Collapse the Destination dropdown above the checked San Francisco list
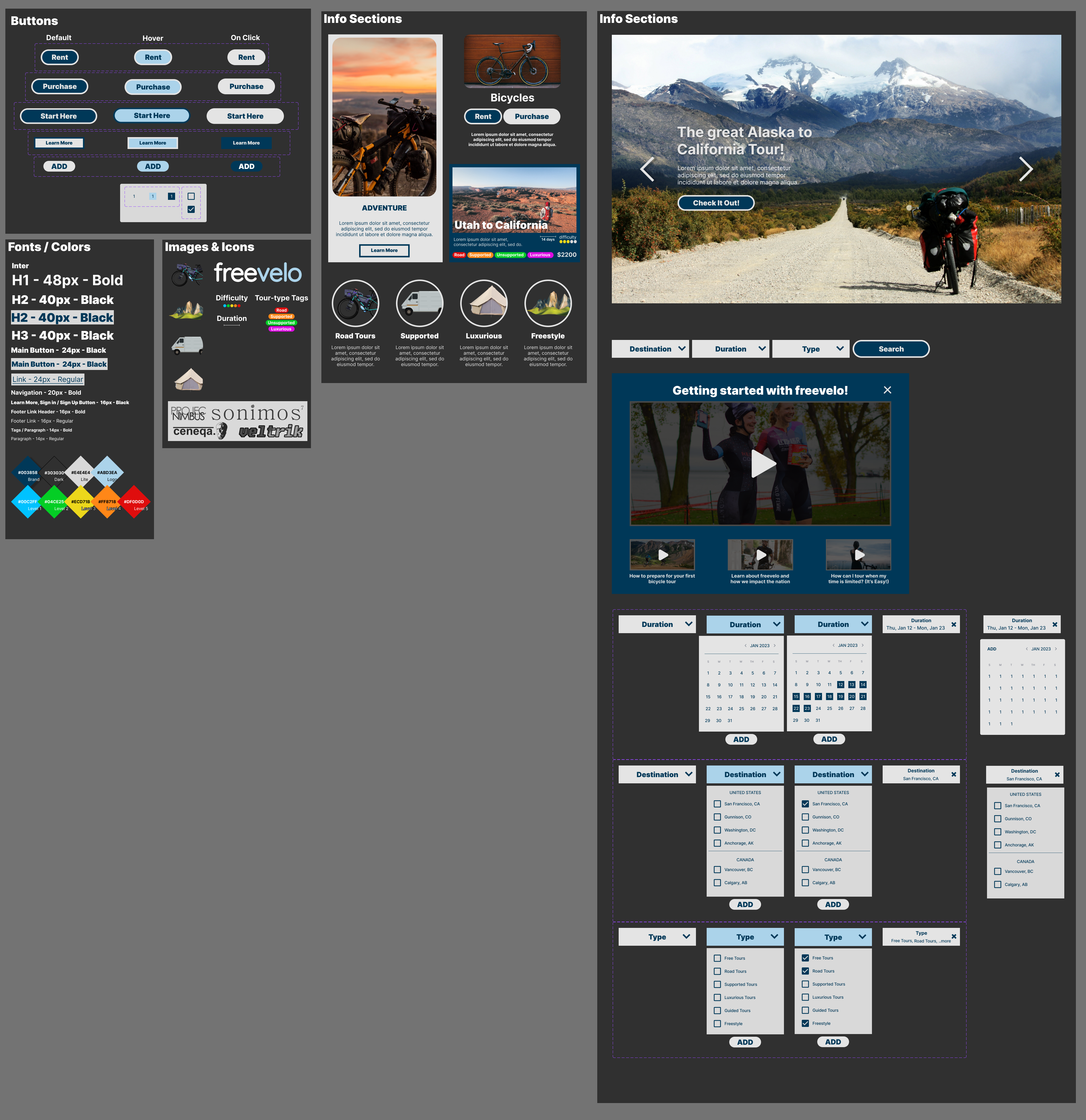 (x=834, y=775)
